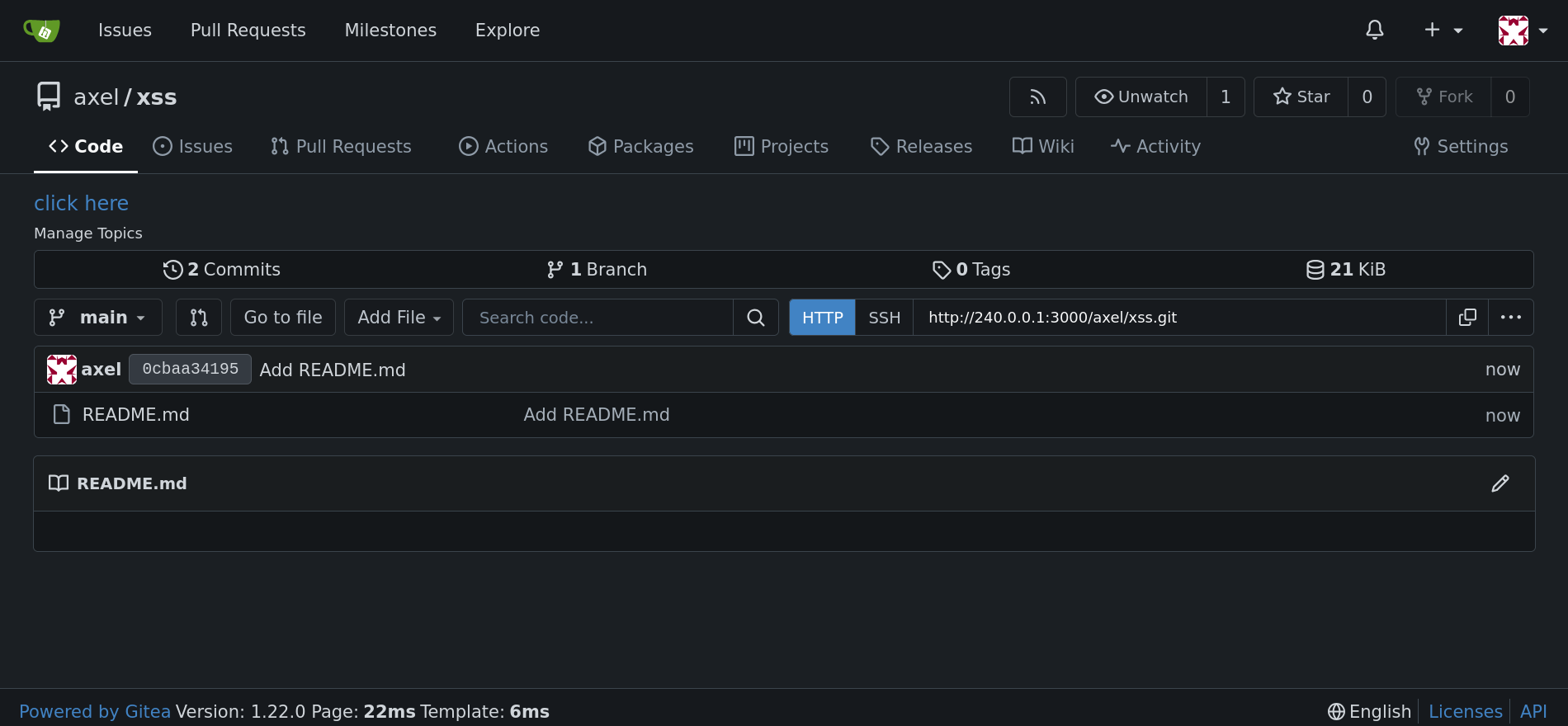Screen dimensions: 1568x726
Task: Open the Wiki tab
Action: click(1043, 147)
